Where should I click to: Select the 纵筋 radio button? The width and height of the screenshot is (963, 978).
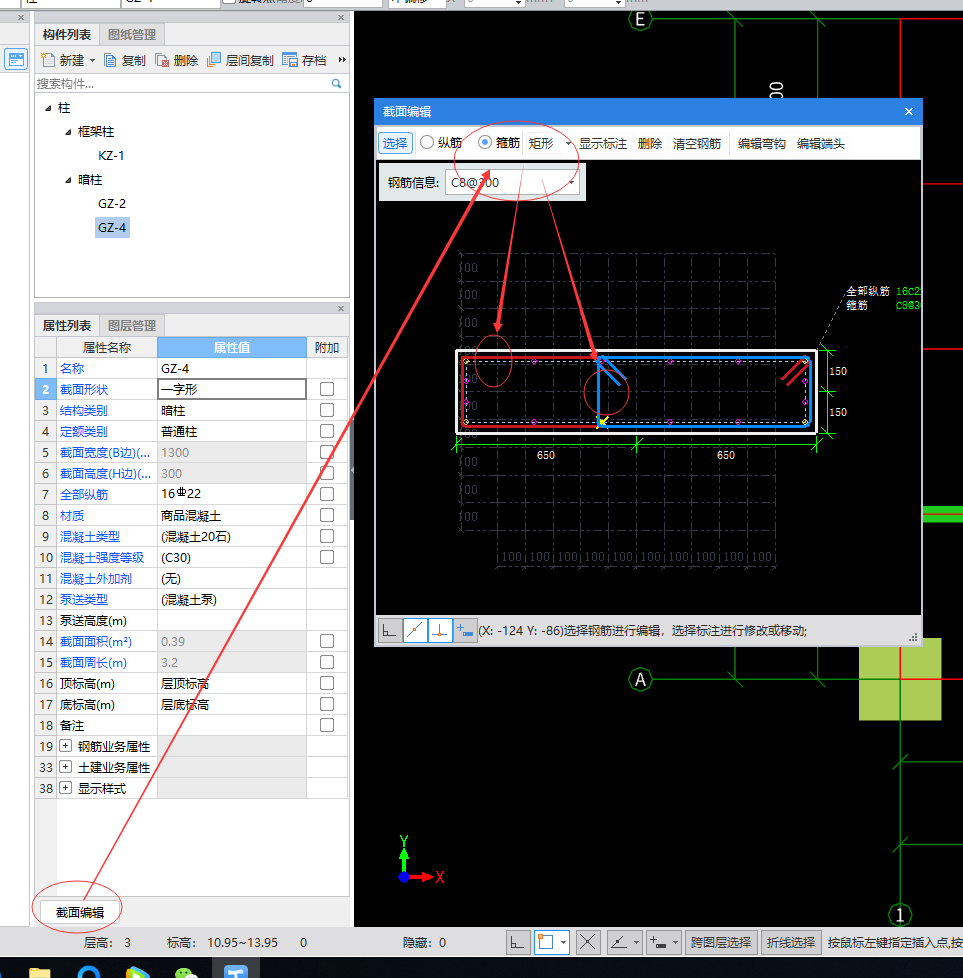click(427, 143)
